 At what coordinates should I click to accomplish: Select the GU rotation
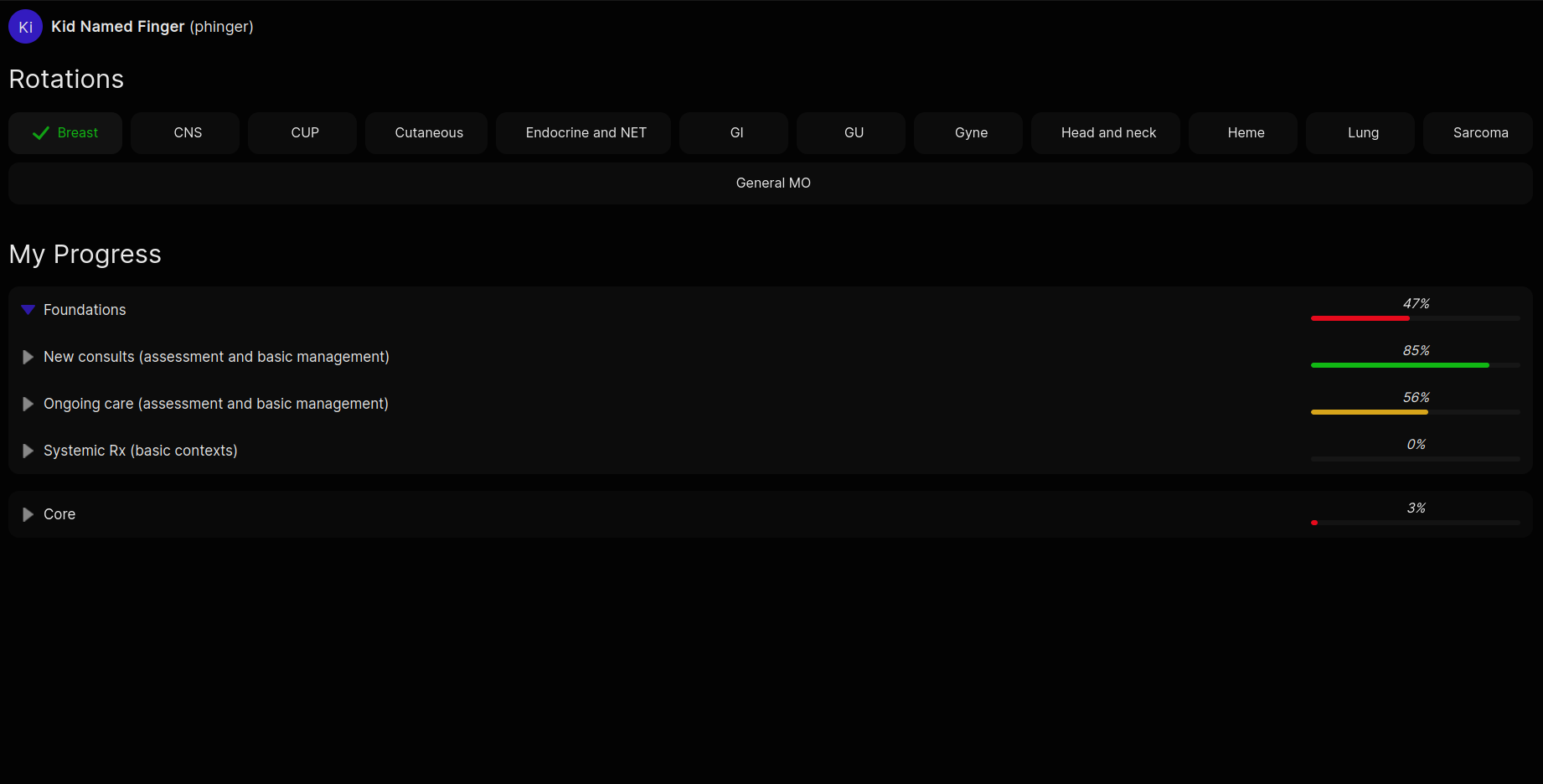(851, 133)
